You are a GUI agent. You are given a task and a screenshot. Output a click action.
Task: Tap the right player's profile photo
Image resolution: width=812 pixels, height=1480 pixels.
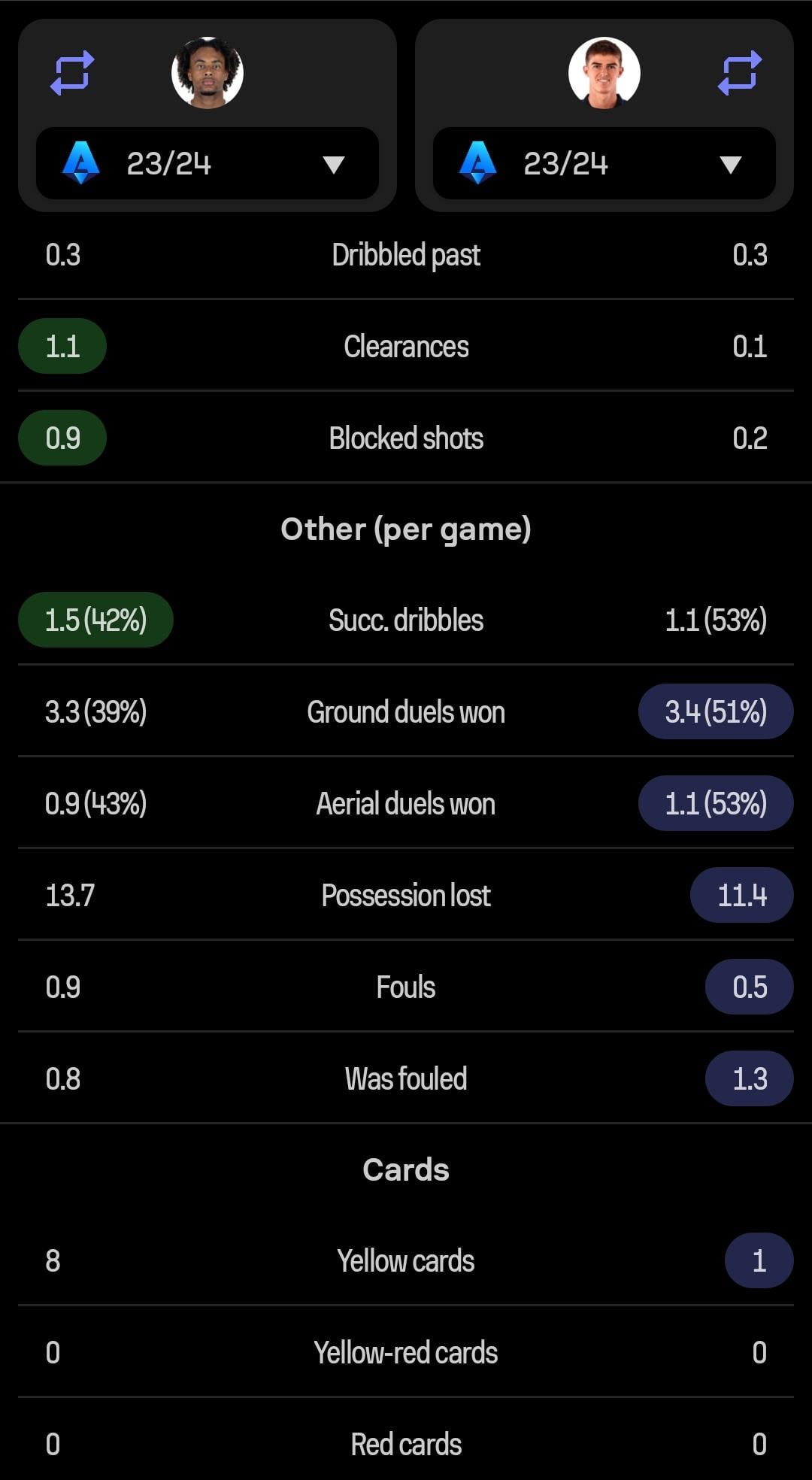[x=604, y=73]
